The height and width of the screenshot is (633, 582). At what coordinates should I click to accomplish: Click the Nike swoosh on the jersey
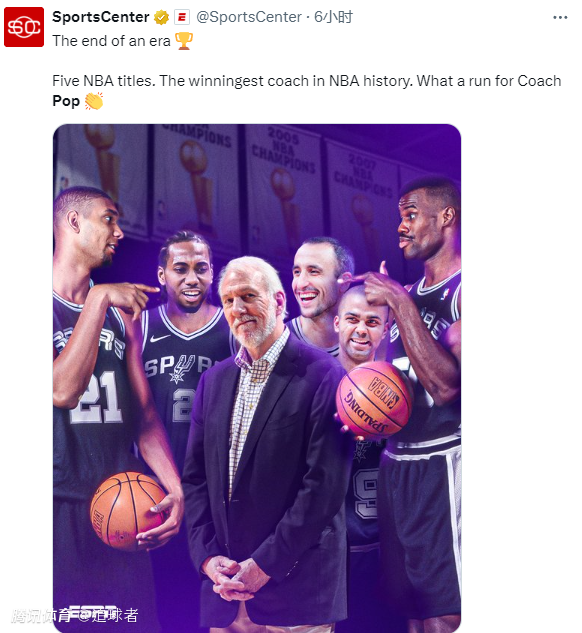click(160, 337)
